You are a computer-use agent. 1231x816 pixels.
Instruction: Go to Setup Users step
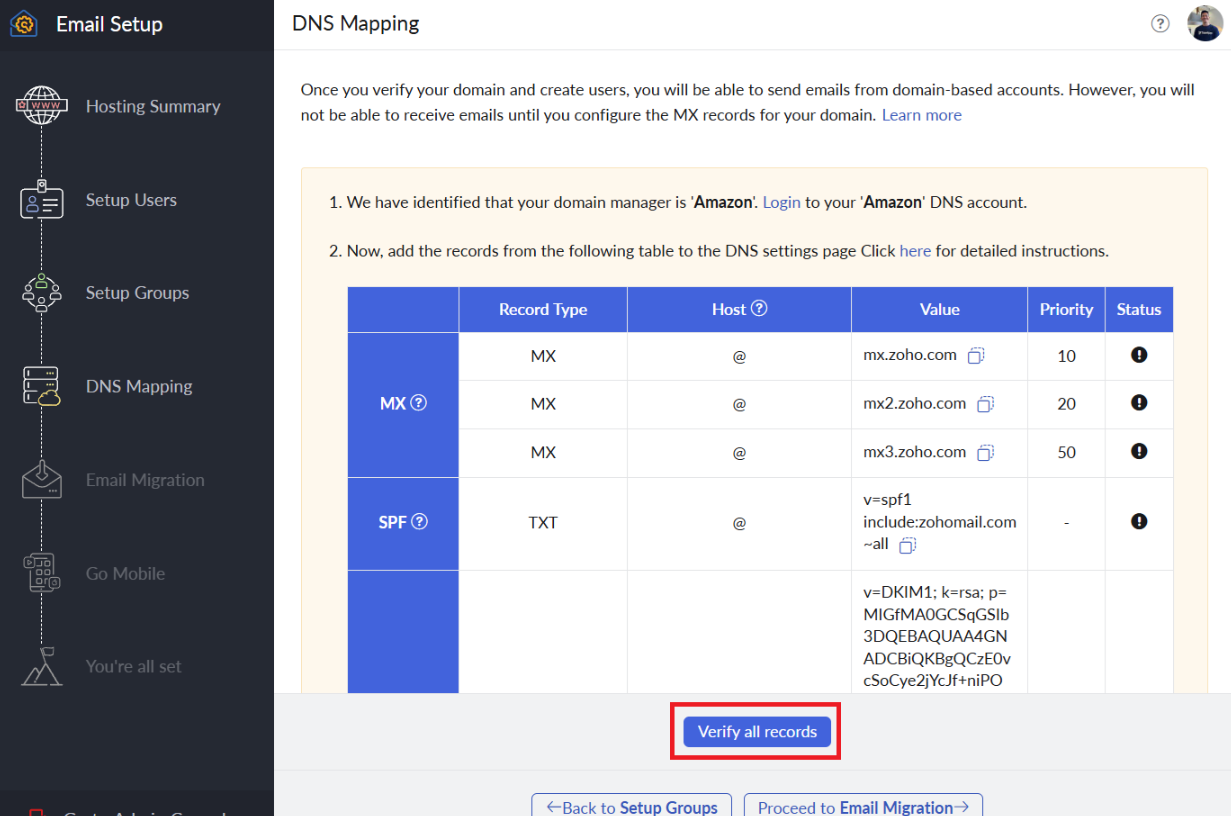[131, 200]
